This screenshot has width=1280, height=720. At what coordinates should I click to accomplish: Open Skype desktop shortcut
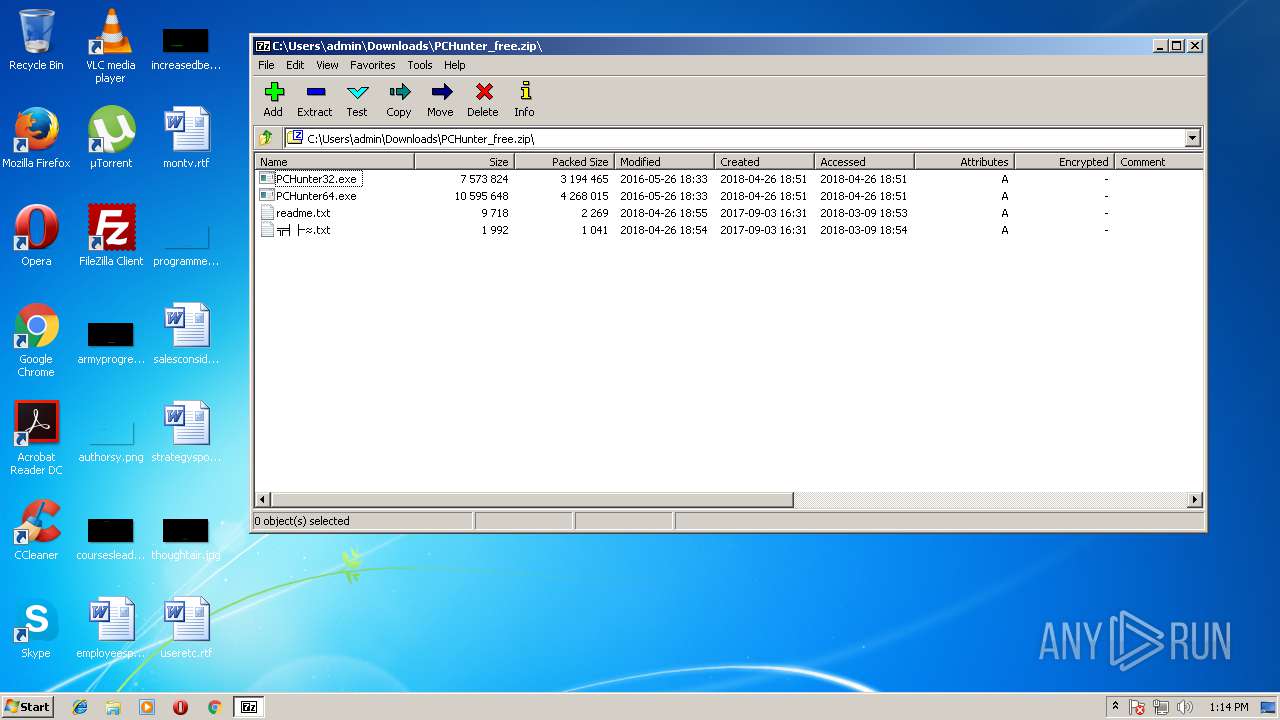[x=36, y=628]
